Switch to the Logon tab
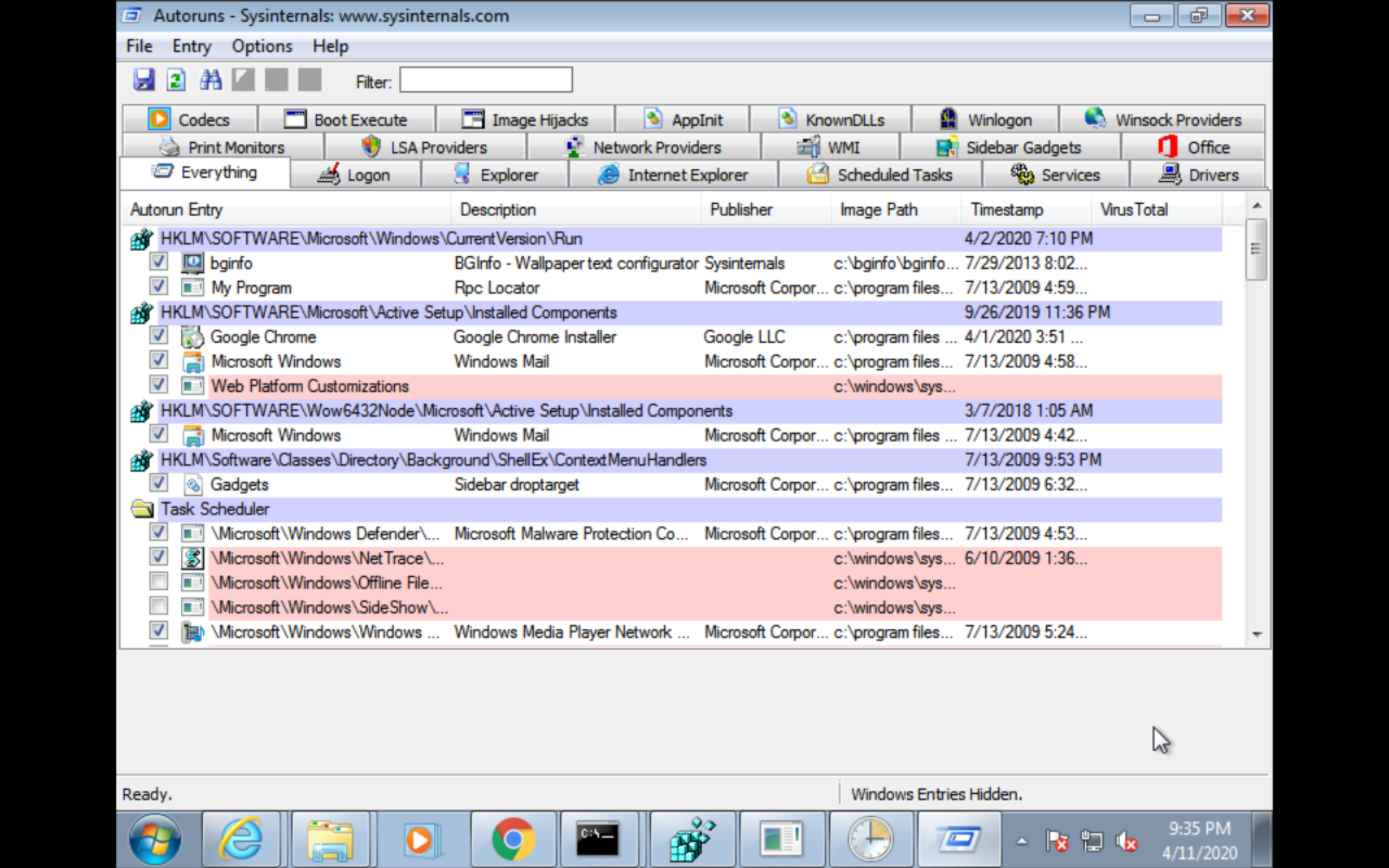This screenshot has height=868, width=1389. point(355,175)
